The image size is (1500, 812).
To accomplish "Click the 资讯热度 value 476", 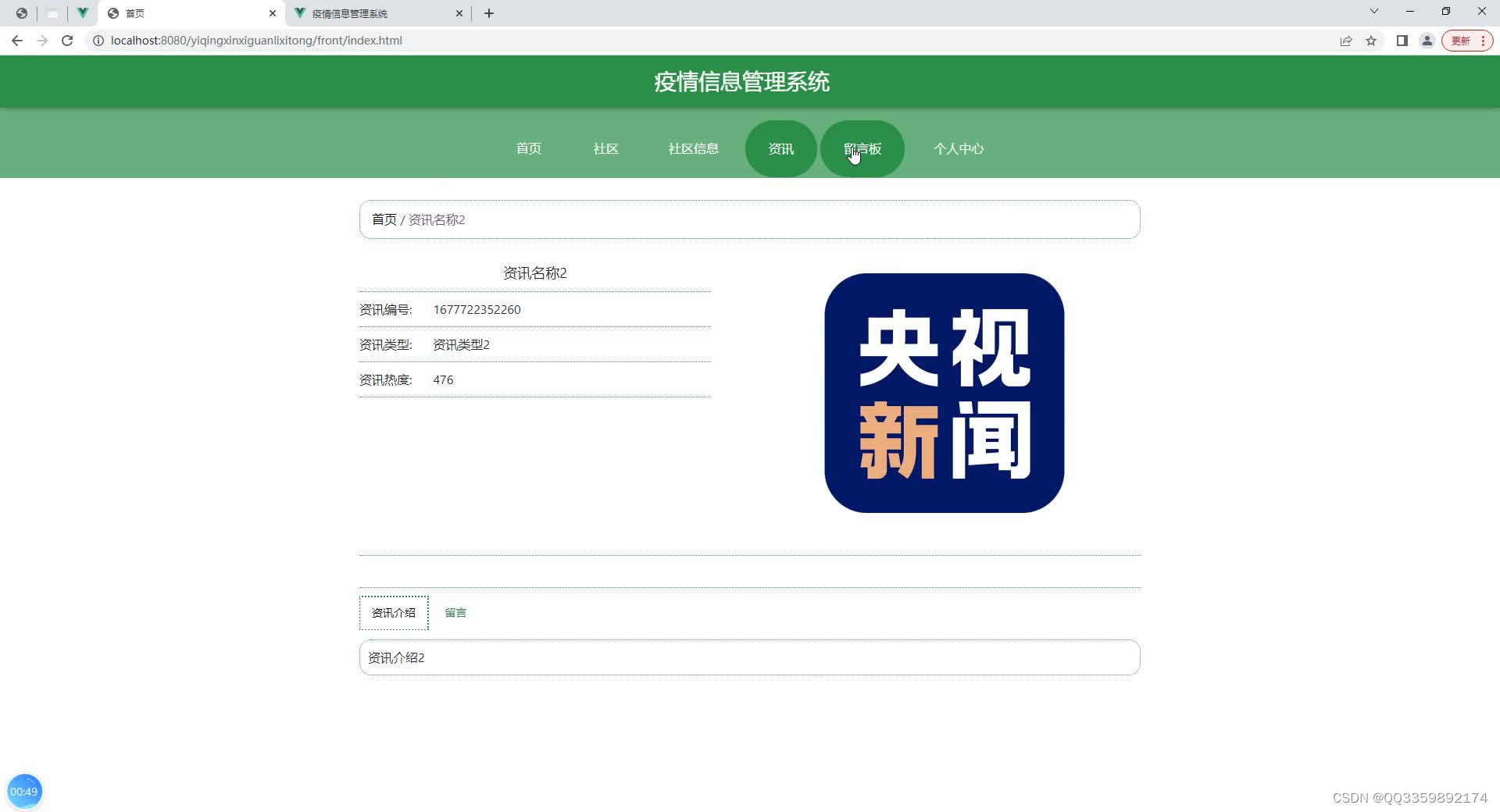I will pyautogui.click(x=443, y=380).
